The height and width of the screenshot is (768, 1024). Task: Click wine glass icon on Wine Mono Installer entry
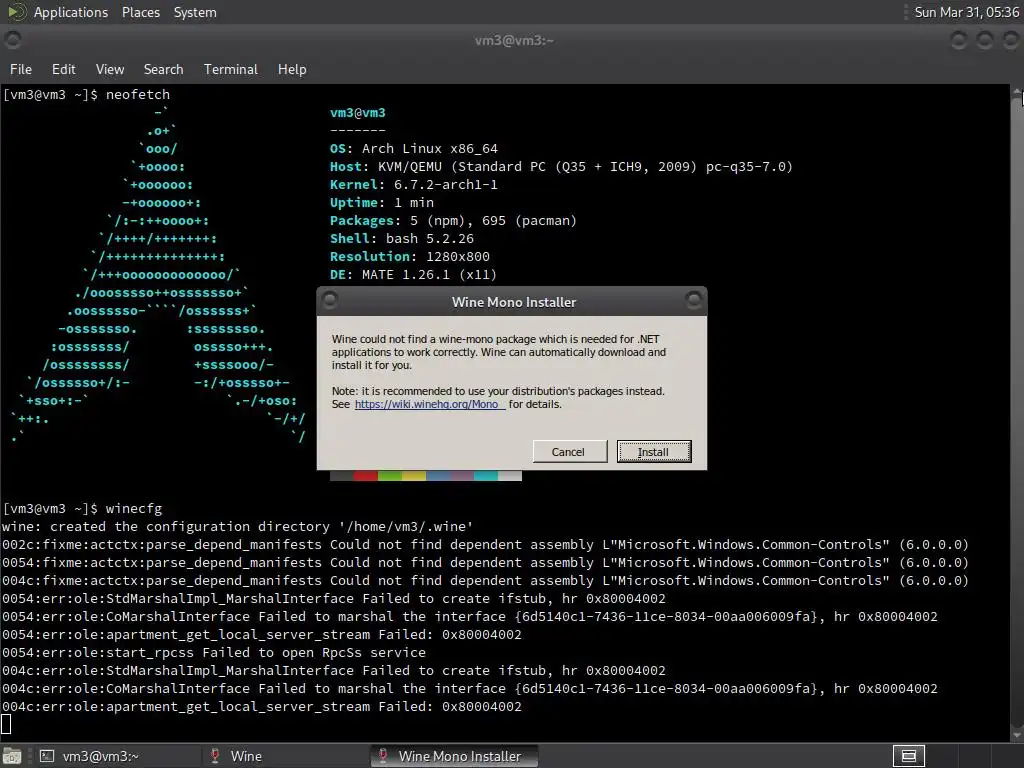(x=383, y=756)
